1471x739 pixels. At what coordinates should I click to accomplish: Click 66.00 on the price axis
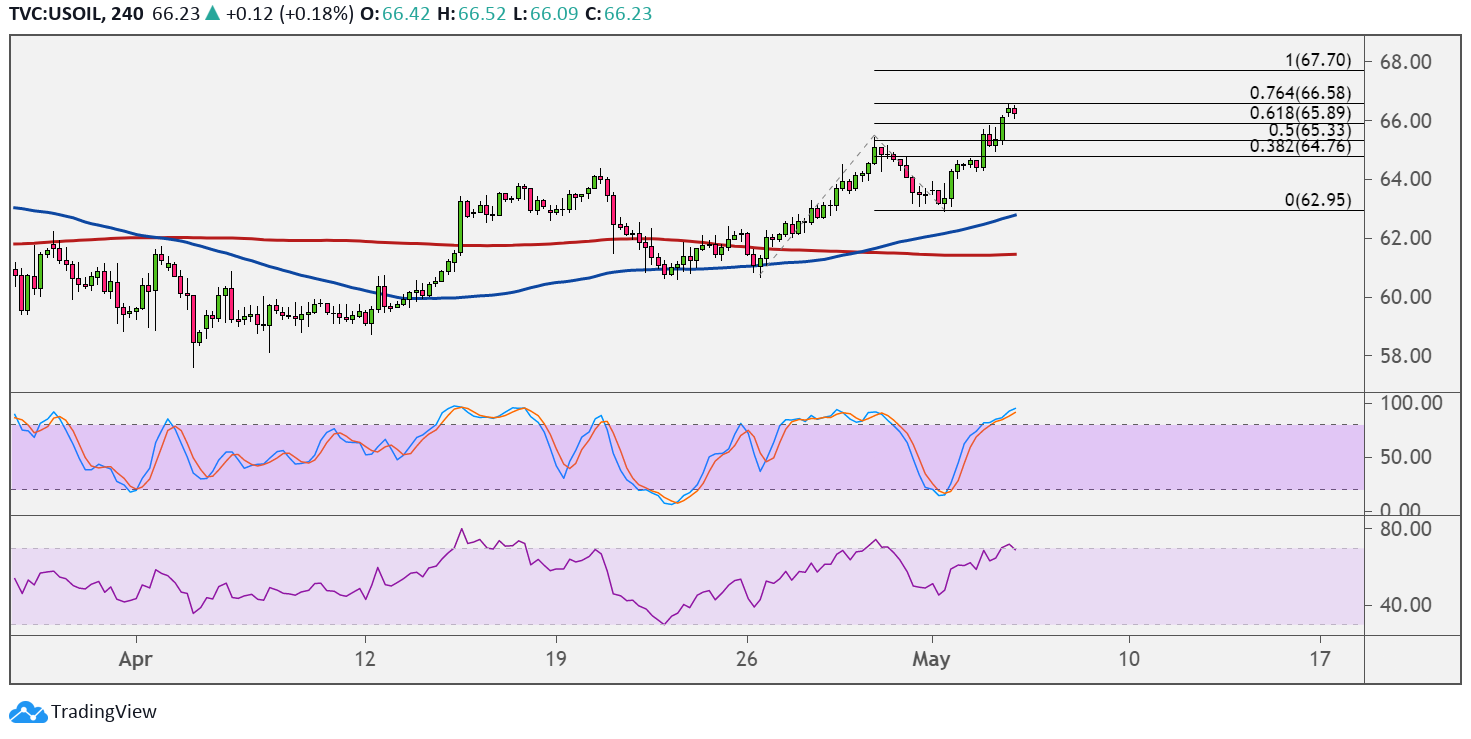1407,121
